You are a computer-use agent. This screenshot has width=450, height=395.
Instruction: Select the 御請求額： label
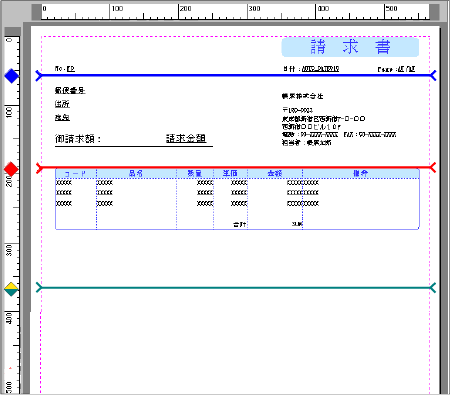(78, 139)
